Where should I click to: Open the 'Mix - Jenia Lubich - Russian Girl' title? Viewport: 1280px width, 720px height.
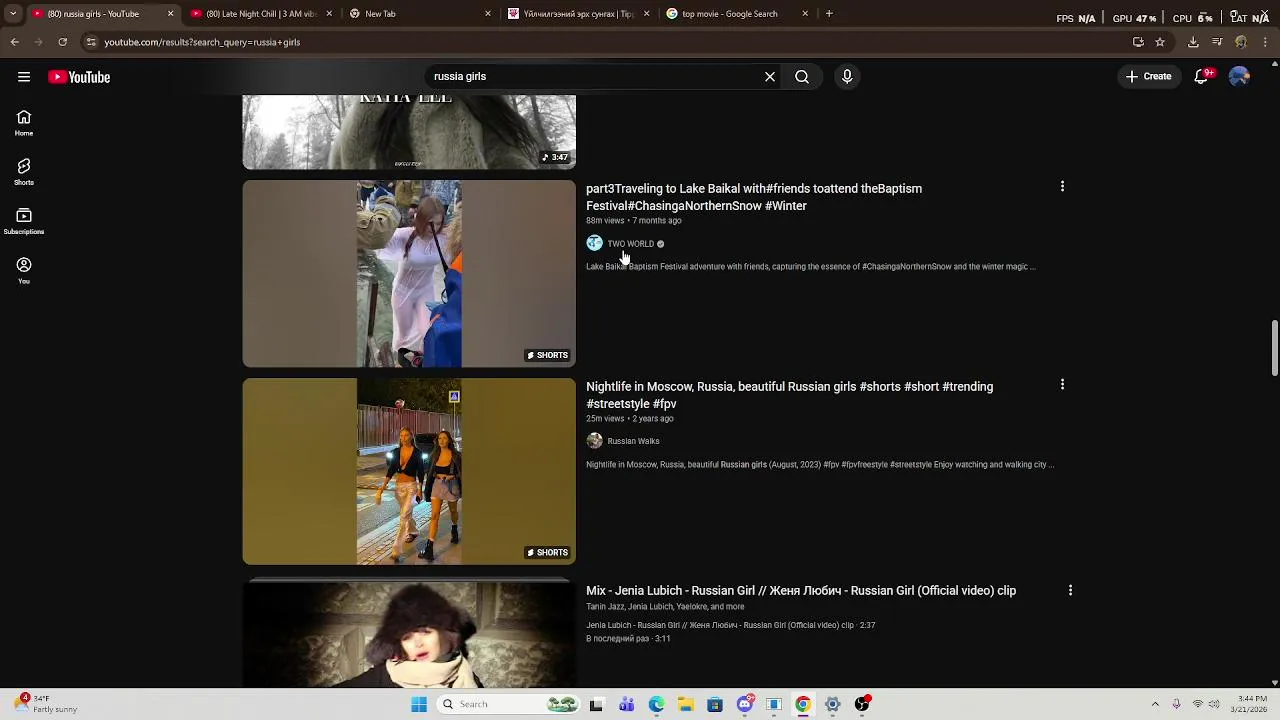pyautogui.click(x=801, y=591)
